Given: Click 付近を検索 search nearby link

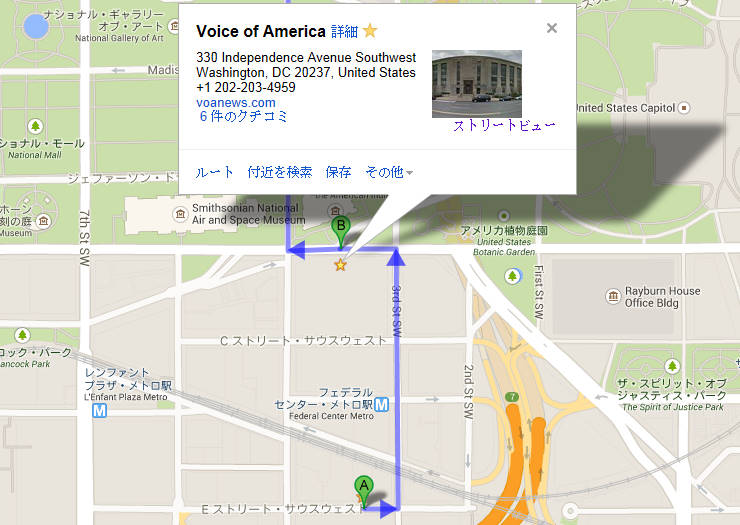Looking at the screenshot, I should tap(279, 172).
